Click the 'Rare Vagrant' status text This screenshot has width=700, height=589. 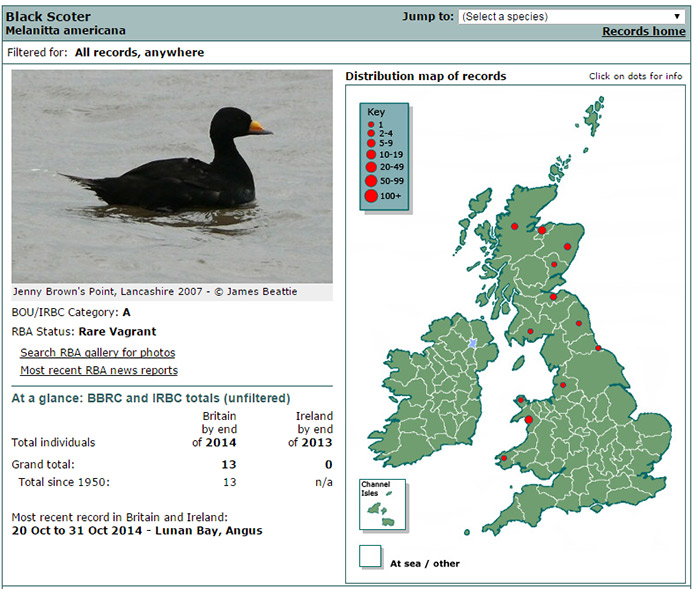(117, 331)
